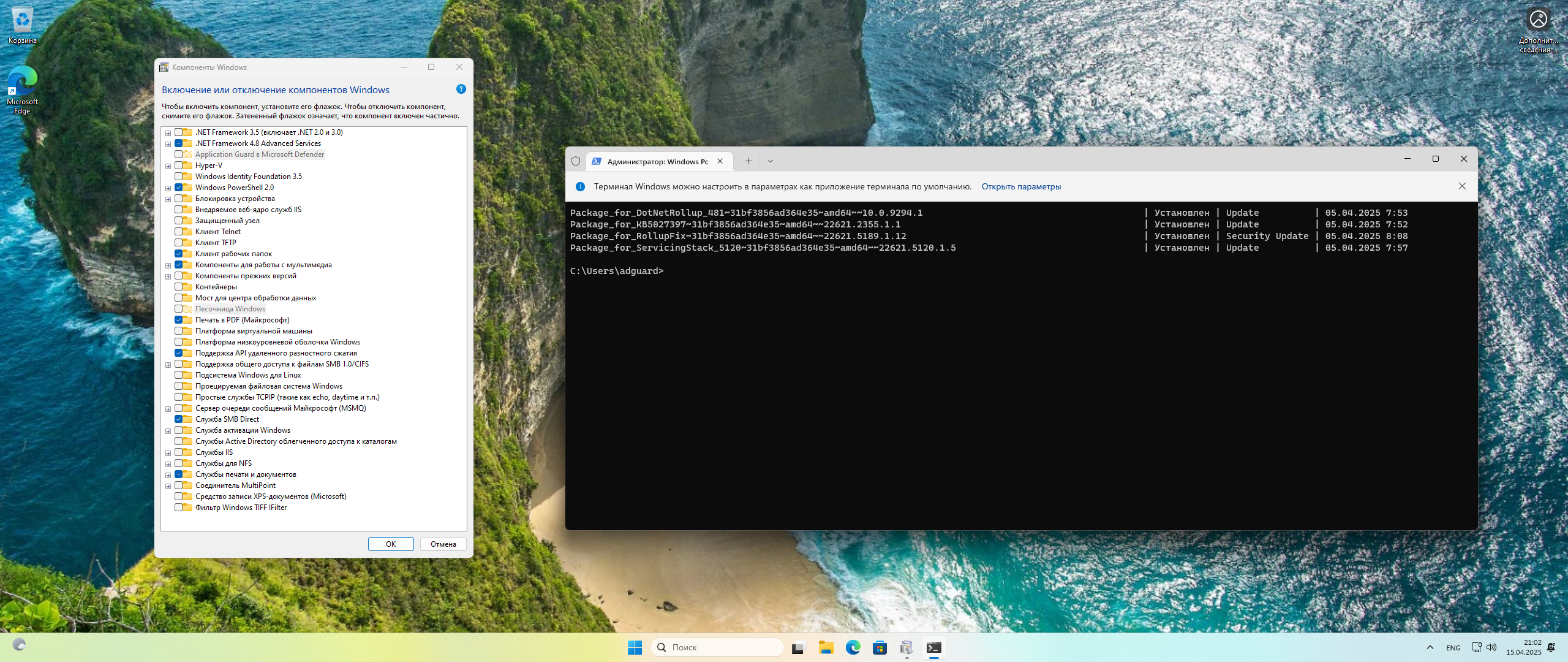Click the Поиск search field in the taskbar
This screenshot has width=1568, height=662.
click(x=717, y=647)
